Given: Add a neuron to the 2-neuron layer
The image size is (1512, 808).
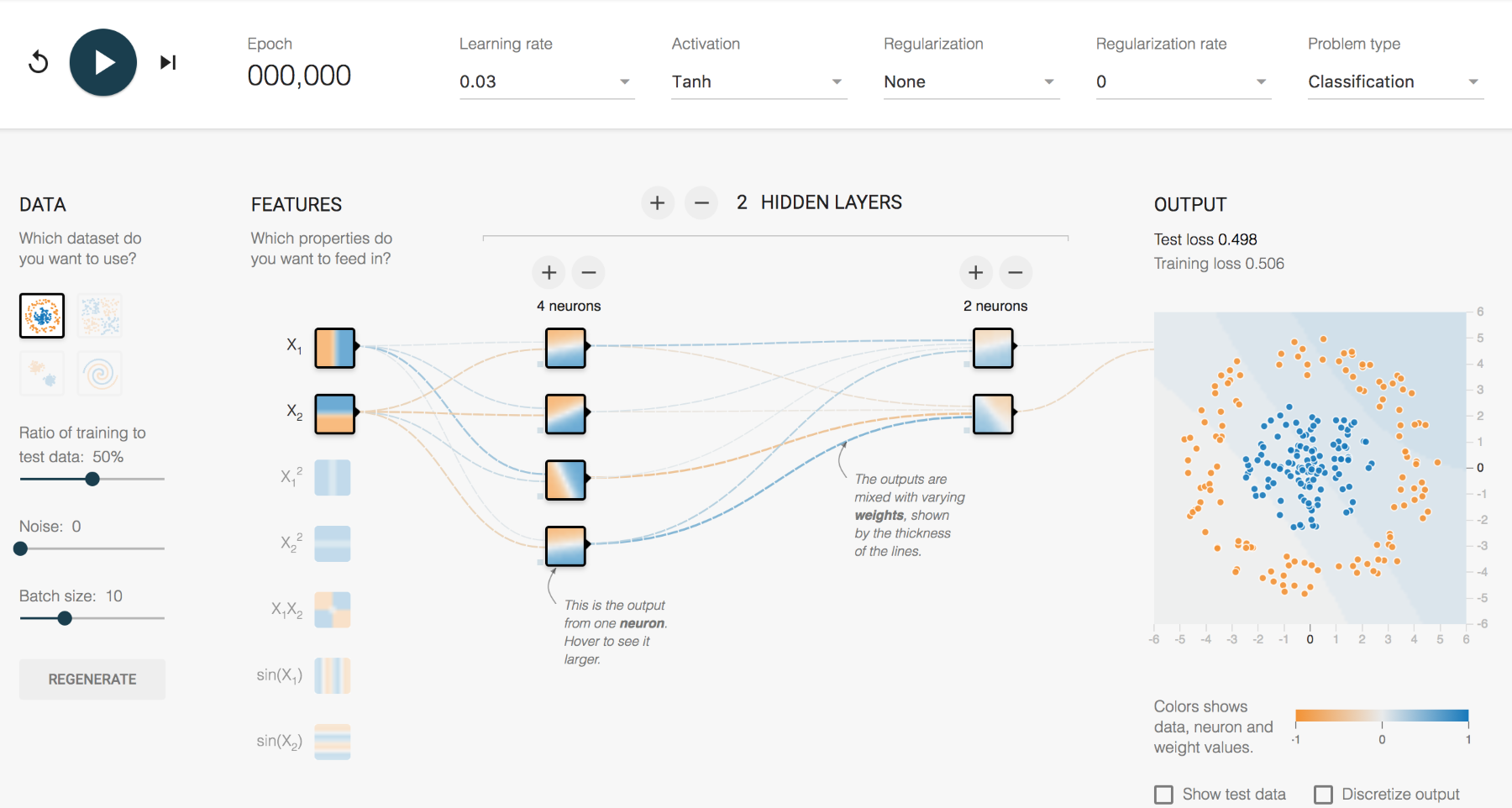Looking at the screenshot, I should pyautogui.click(x=976, y=272).
